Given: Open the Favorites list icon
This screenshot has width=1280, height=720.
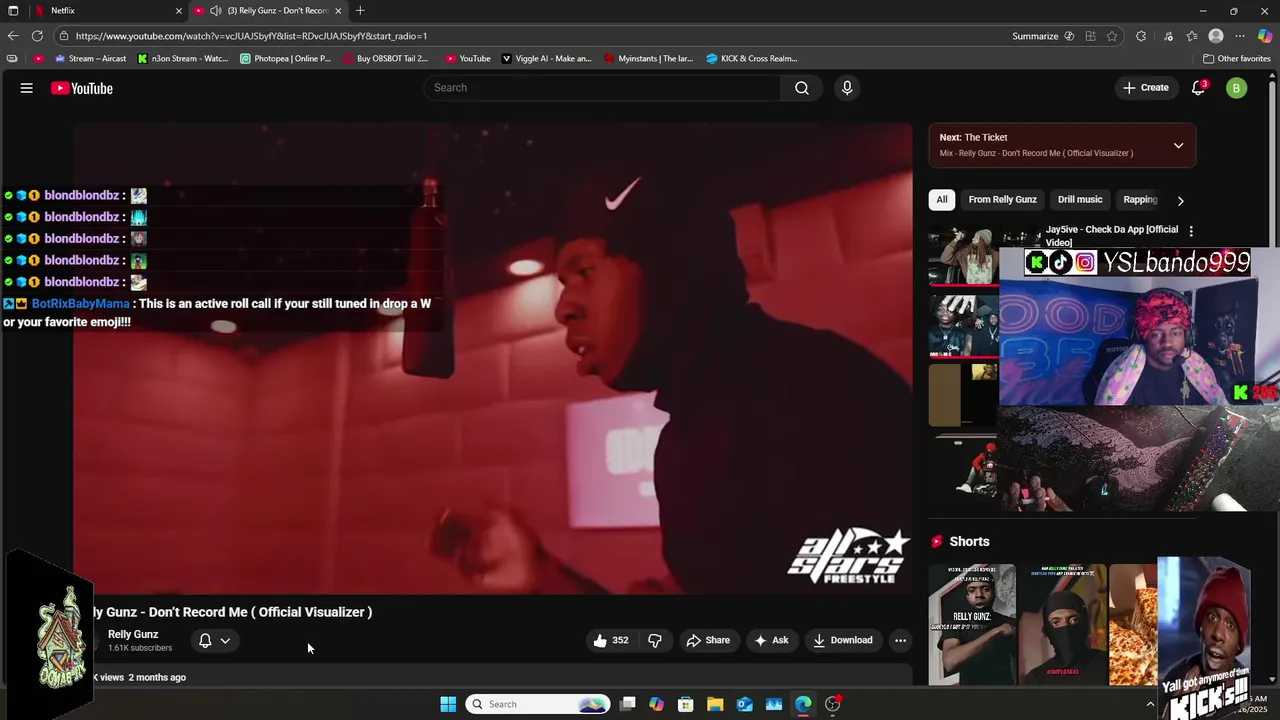Looking at the screenshot, I should (x=1192, y=36).
